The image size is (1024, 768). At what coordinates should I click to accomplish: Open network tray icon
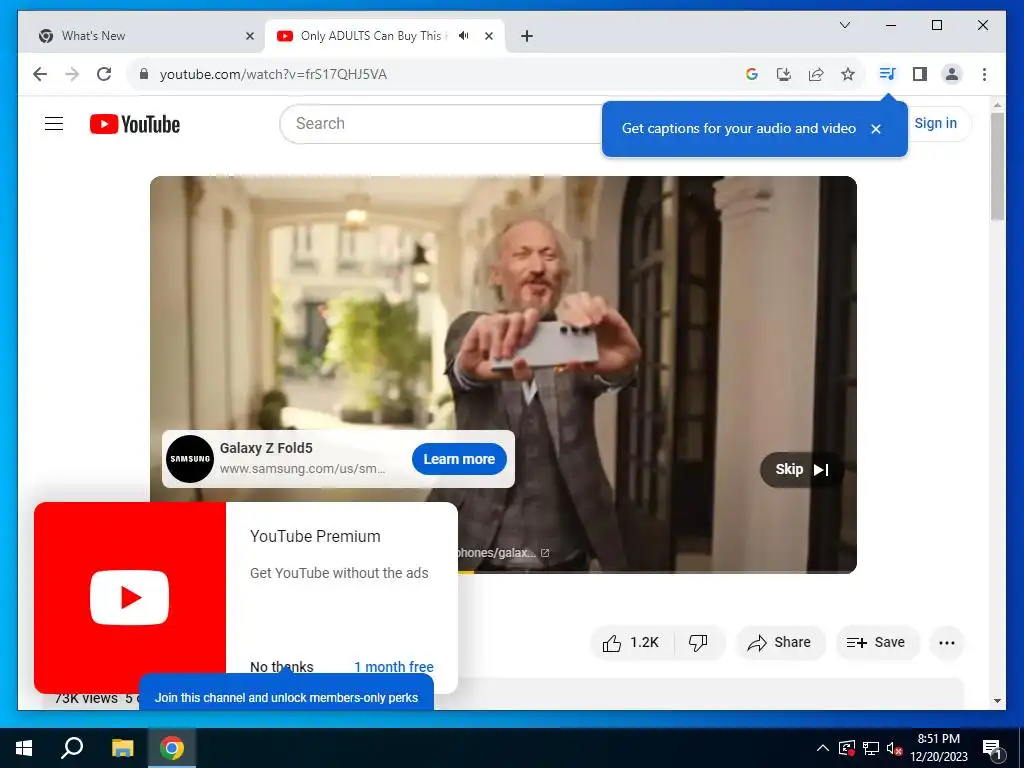coord(871,748)
